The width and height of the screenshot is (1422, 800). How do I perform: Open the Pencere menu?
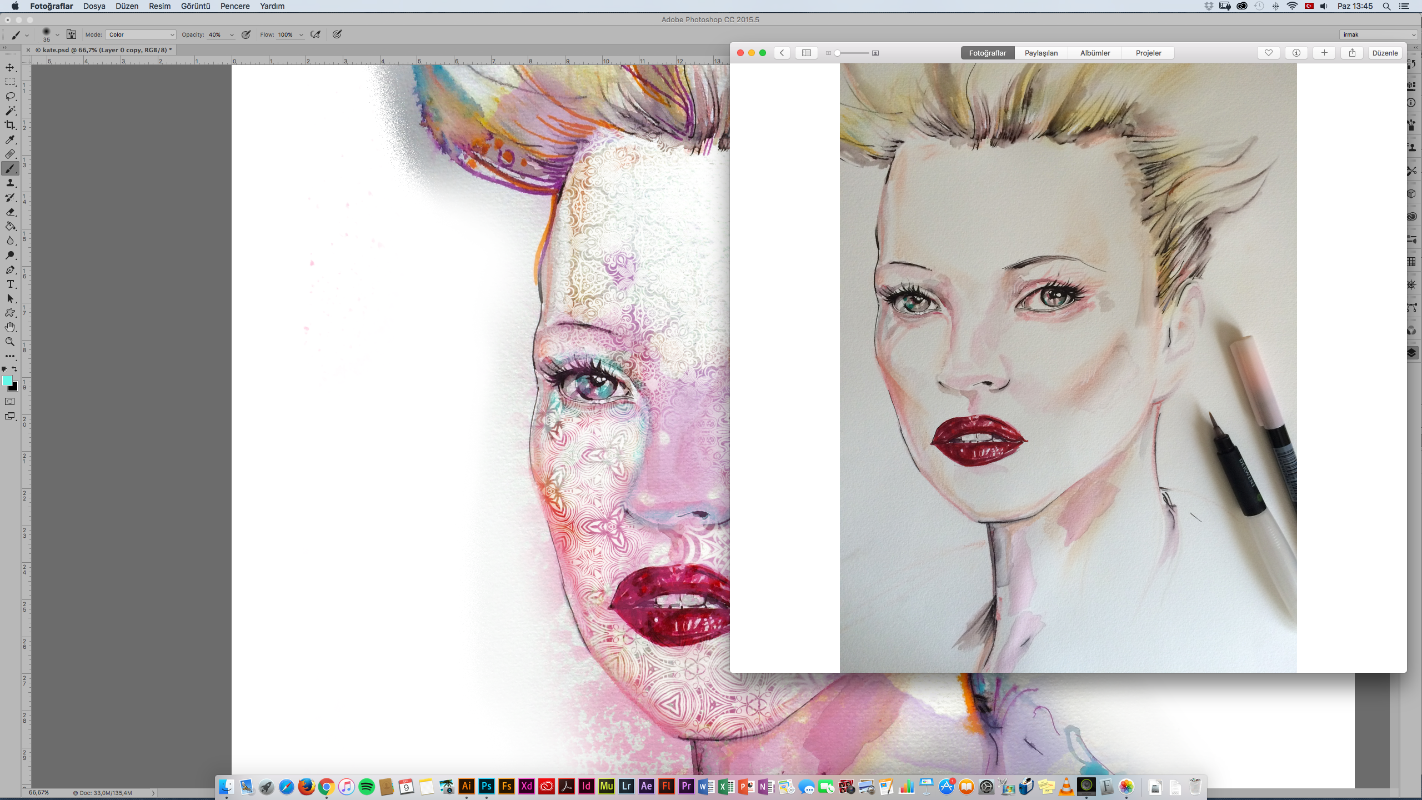coord(235,6)
